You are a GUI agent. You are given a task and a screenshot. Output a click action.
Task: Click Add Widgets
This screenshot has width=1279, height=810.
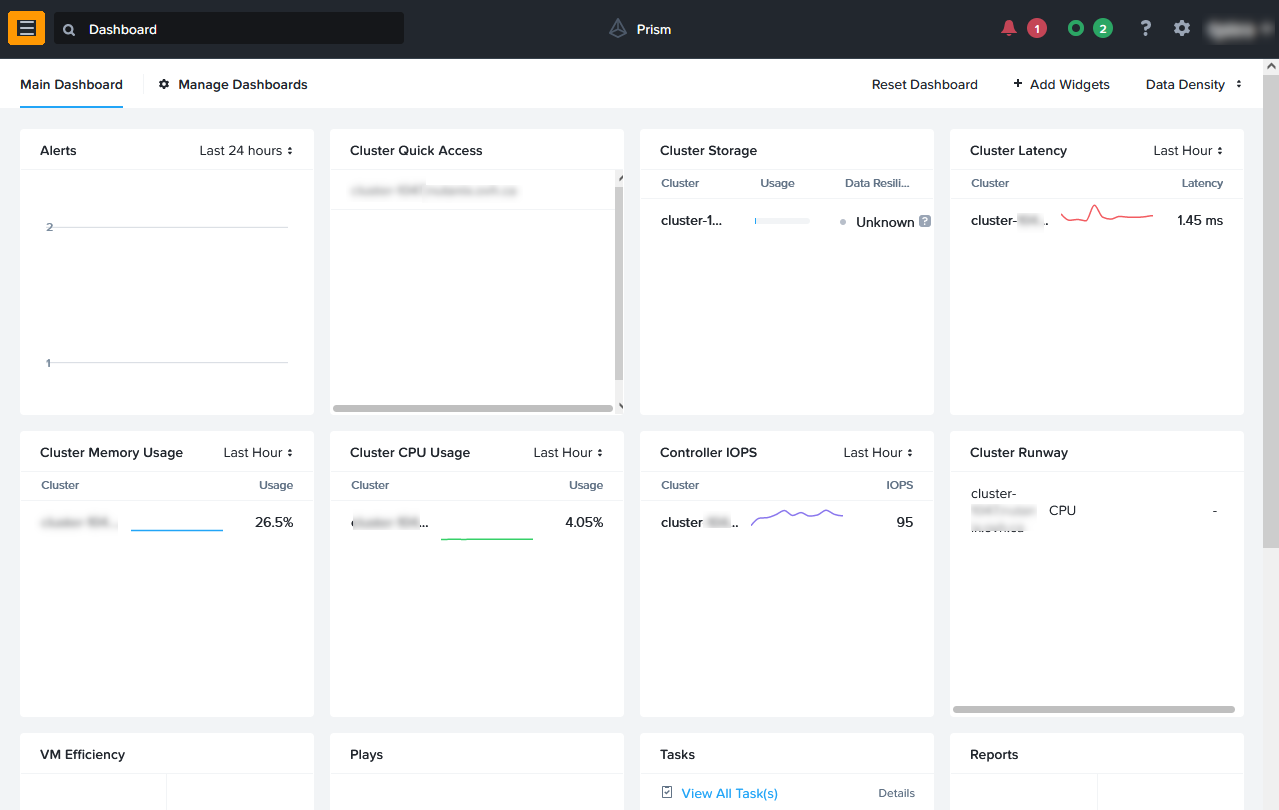pyautogui.click(x=1061, y=85)
